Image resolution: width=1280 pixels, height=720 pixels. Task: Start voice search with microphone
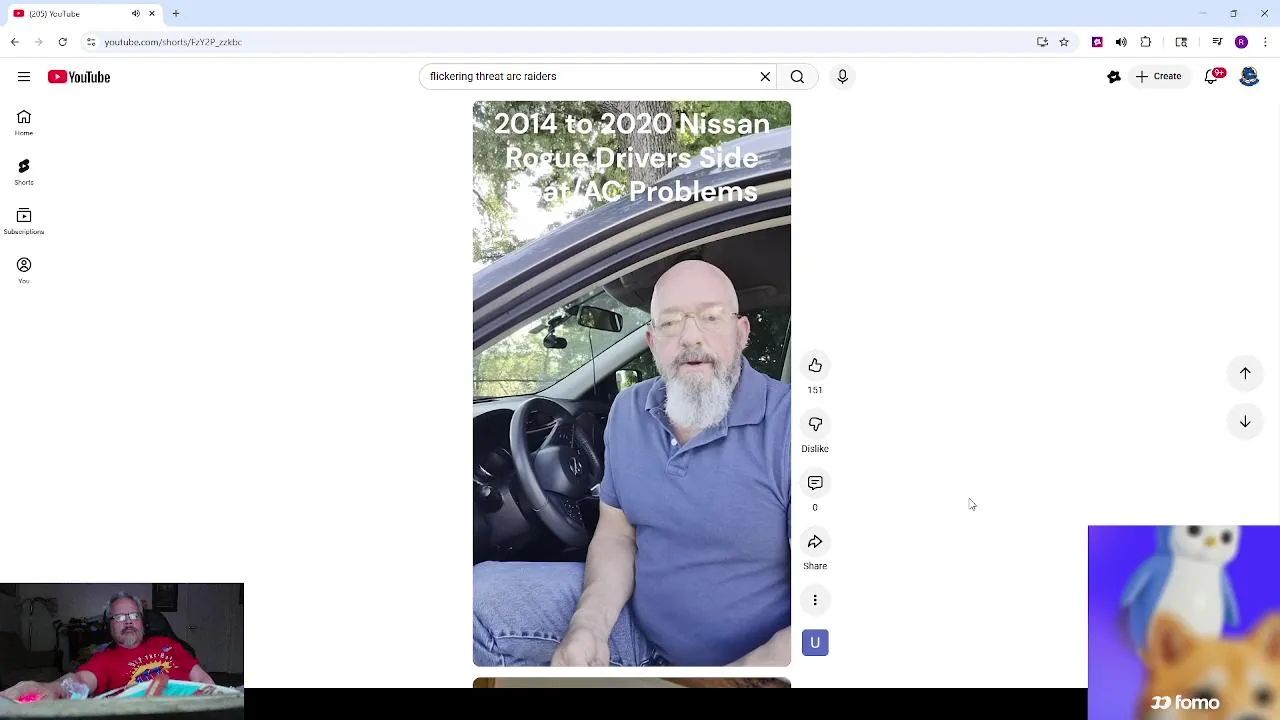[842, 76]
